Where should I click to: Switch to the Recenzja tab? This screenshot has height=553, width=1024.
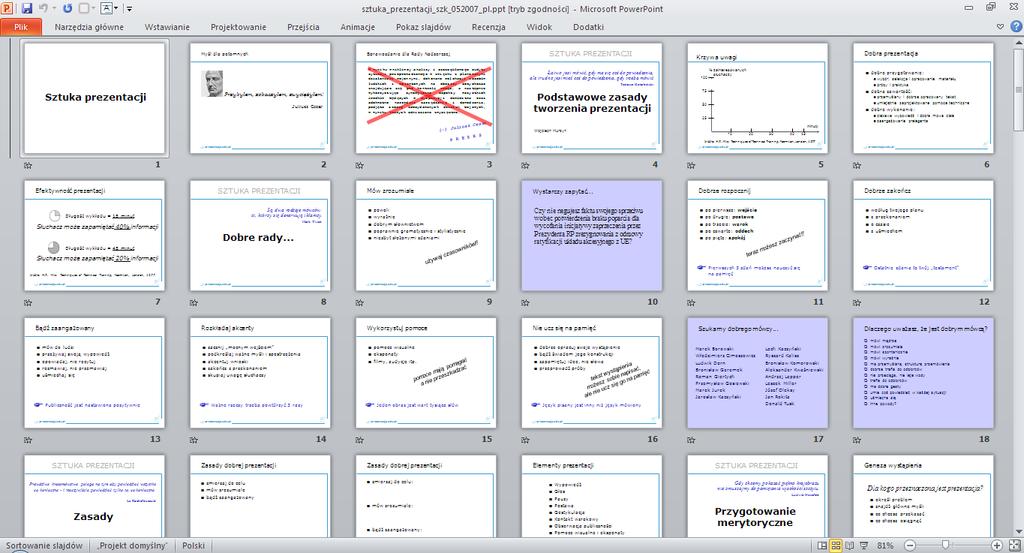[488, 27]
